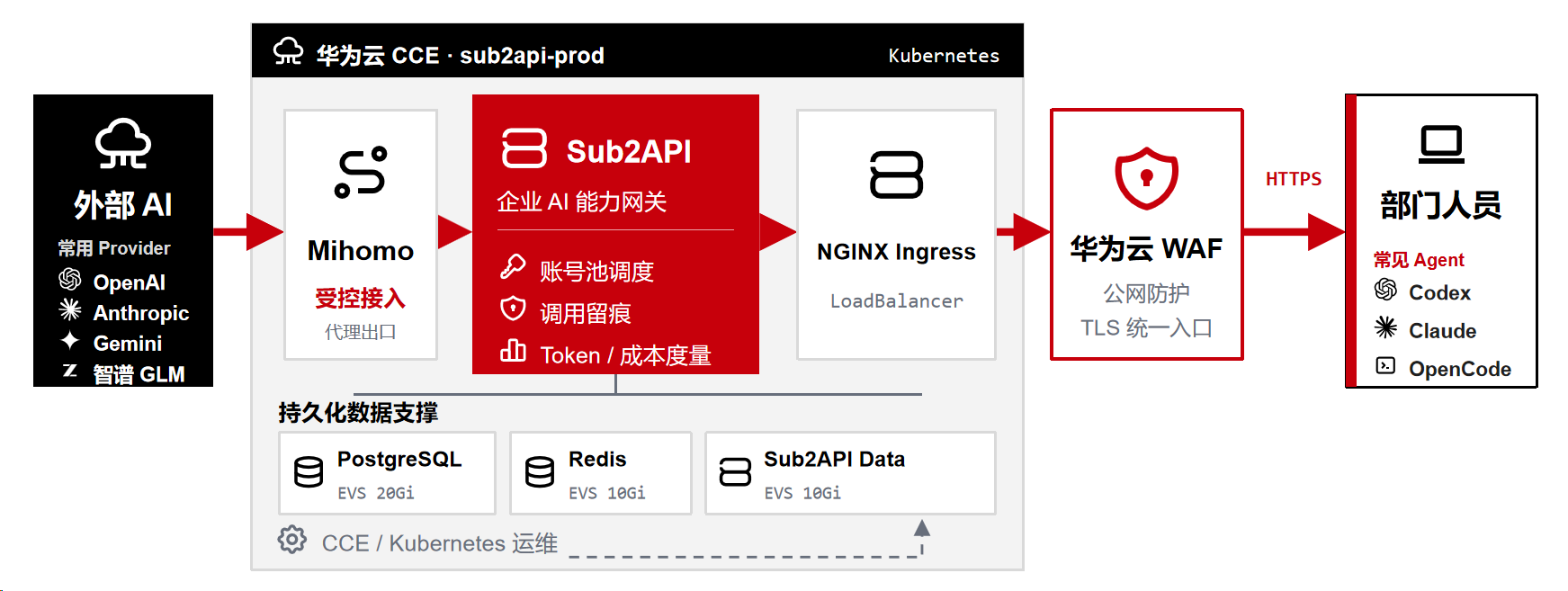Screen dimensions: 1568x591
Task: Click the cloud icon in the CCE header
Action: coord(289,51)
